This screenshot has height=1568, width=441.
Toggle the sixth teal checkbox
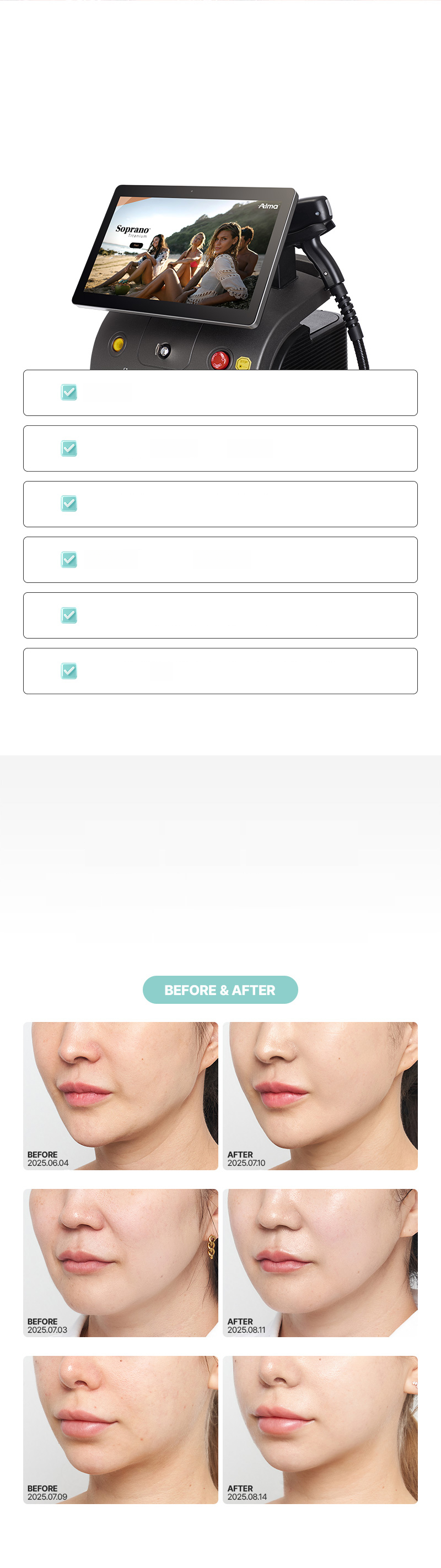[69, 671]
